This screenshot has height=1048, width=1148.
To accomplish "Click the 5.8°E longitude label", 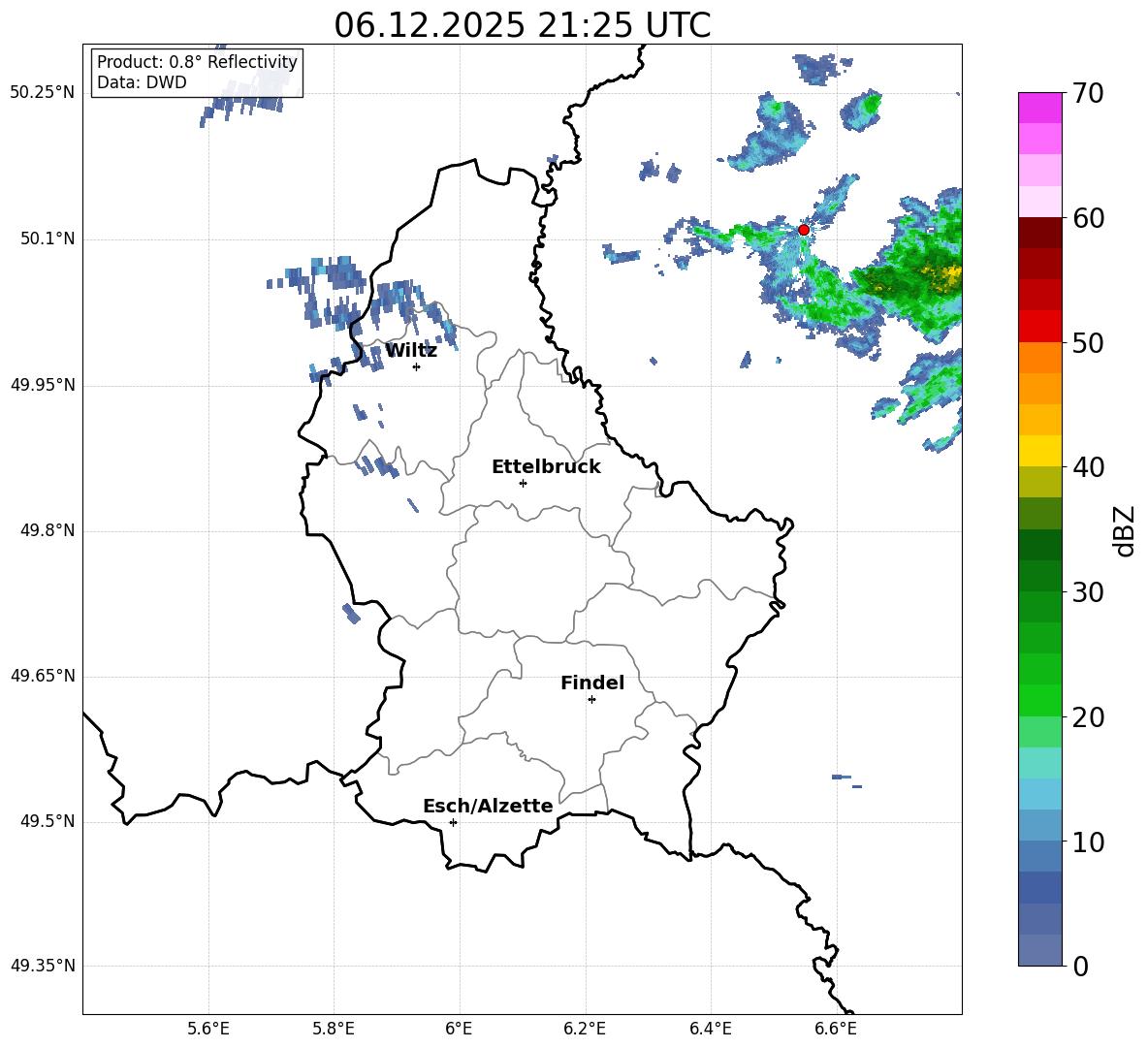I will (334, 1030).
